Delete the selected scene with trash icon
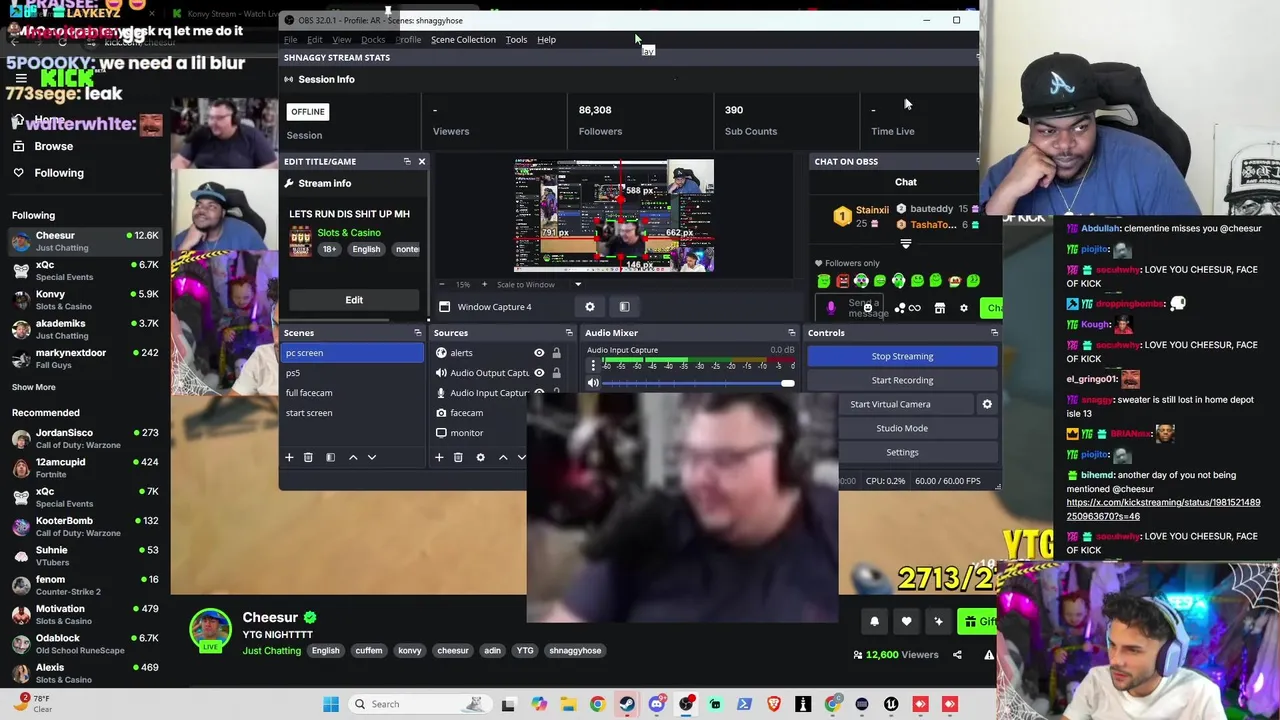Viewport: 1280px width, 720px height. pos(308,457)
